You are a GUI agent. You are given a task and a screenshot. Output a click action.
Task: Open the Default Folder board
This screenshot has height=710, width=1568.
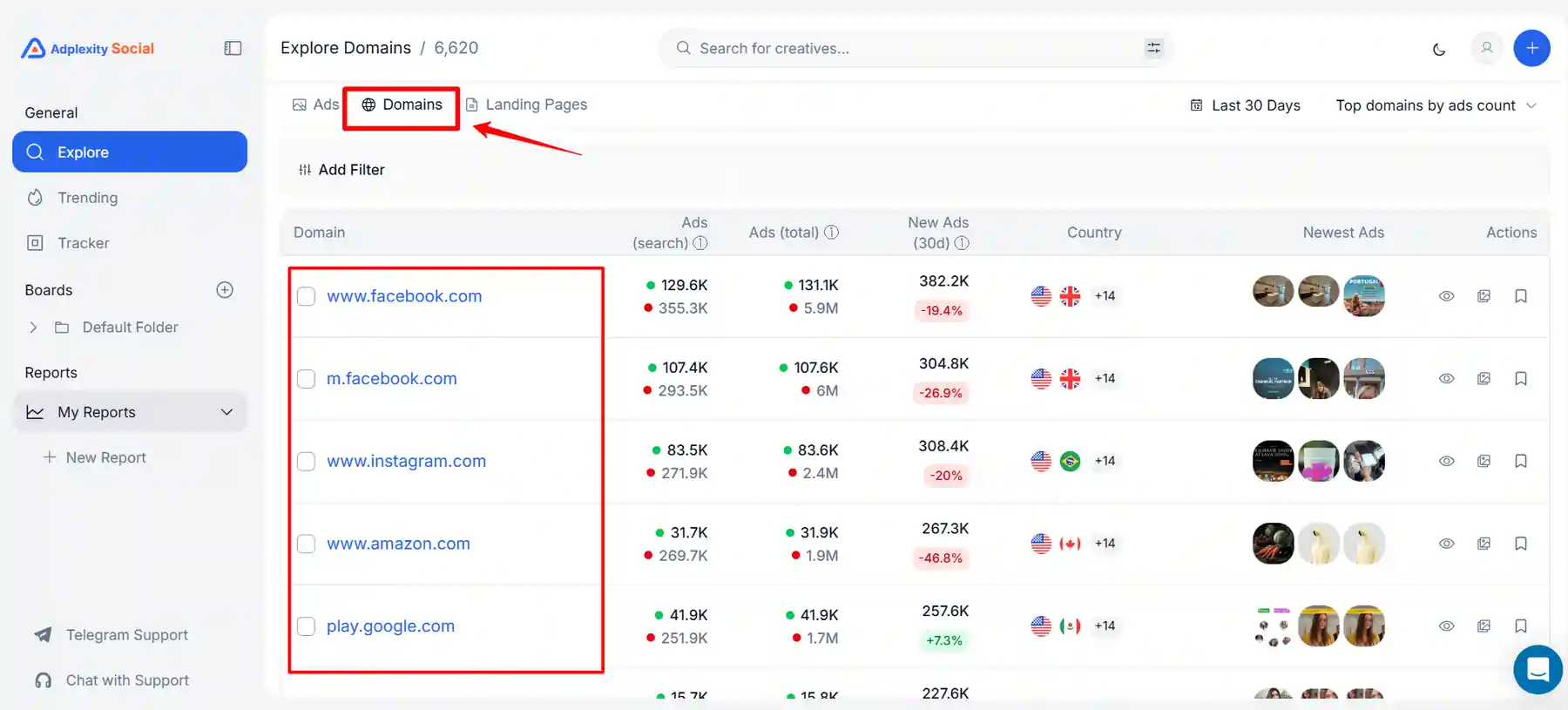130,328
